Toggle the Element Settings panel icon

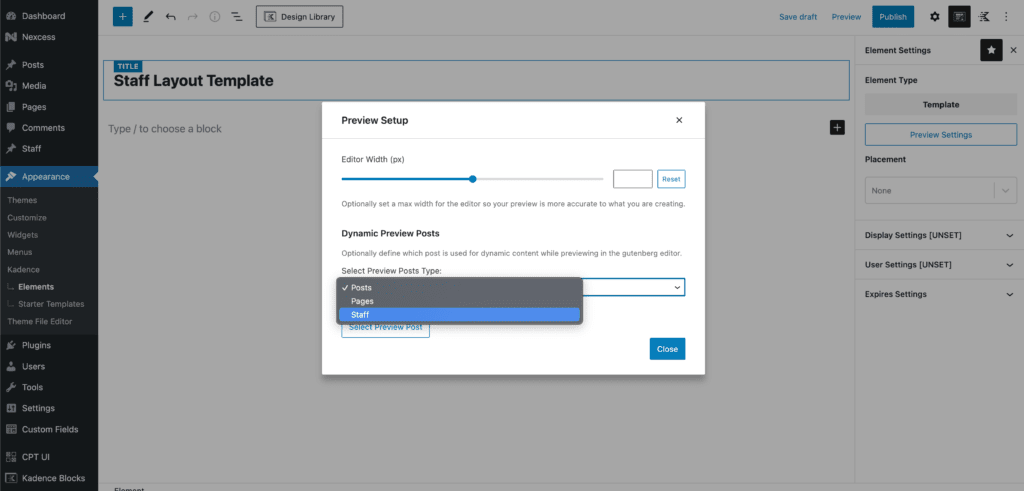[959, 17]
